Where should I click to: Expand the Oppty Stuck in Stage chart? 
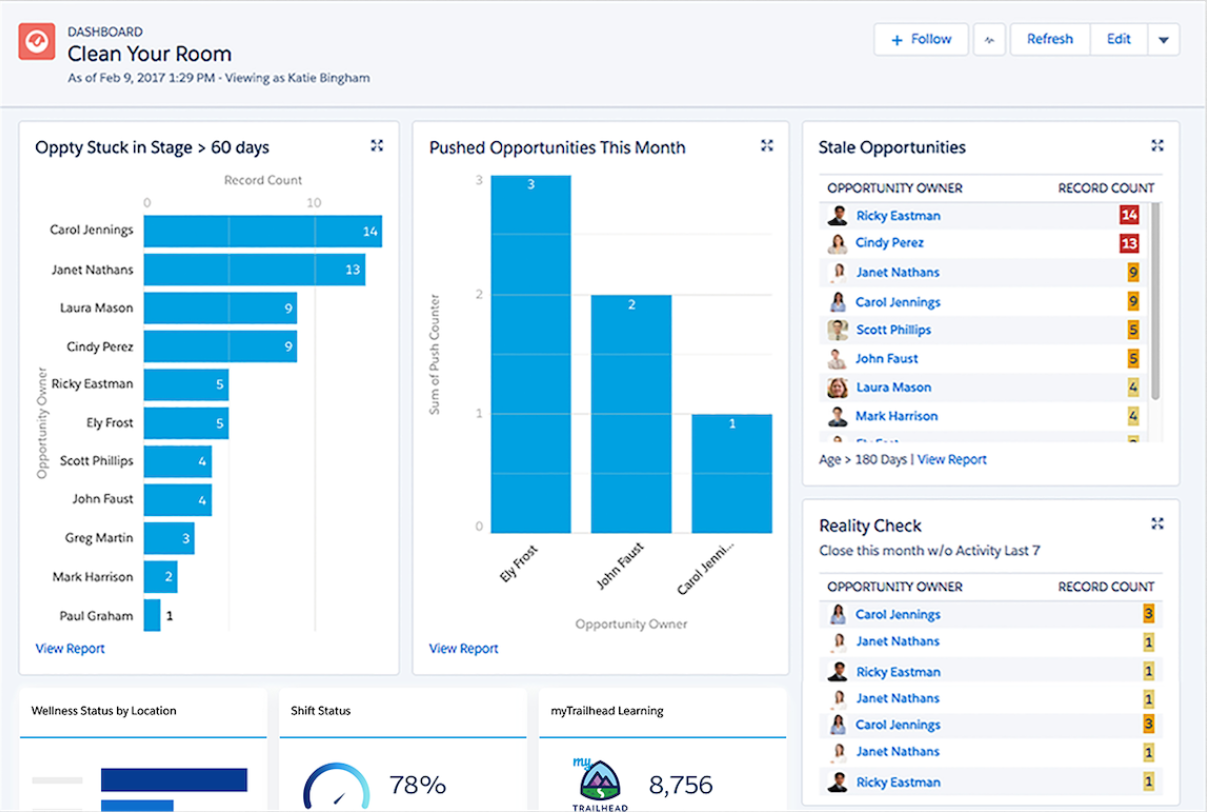point(377,146)
